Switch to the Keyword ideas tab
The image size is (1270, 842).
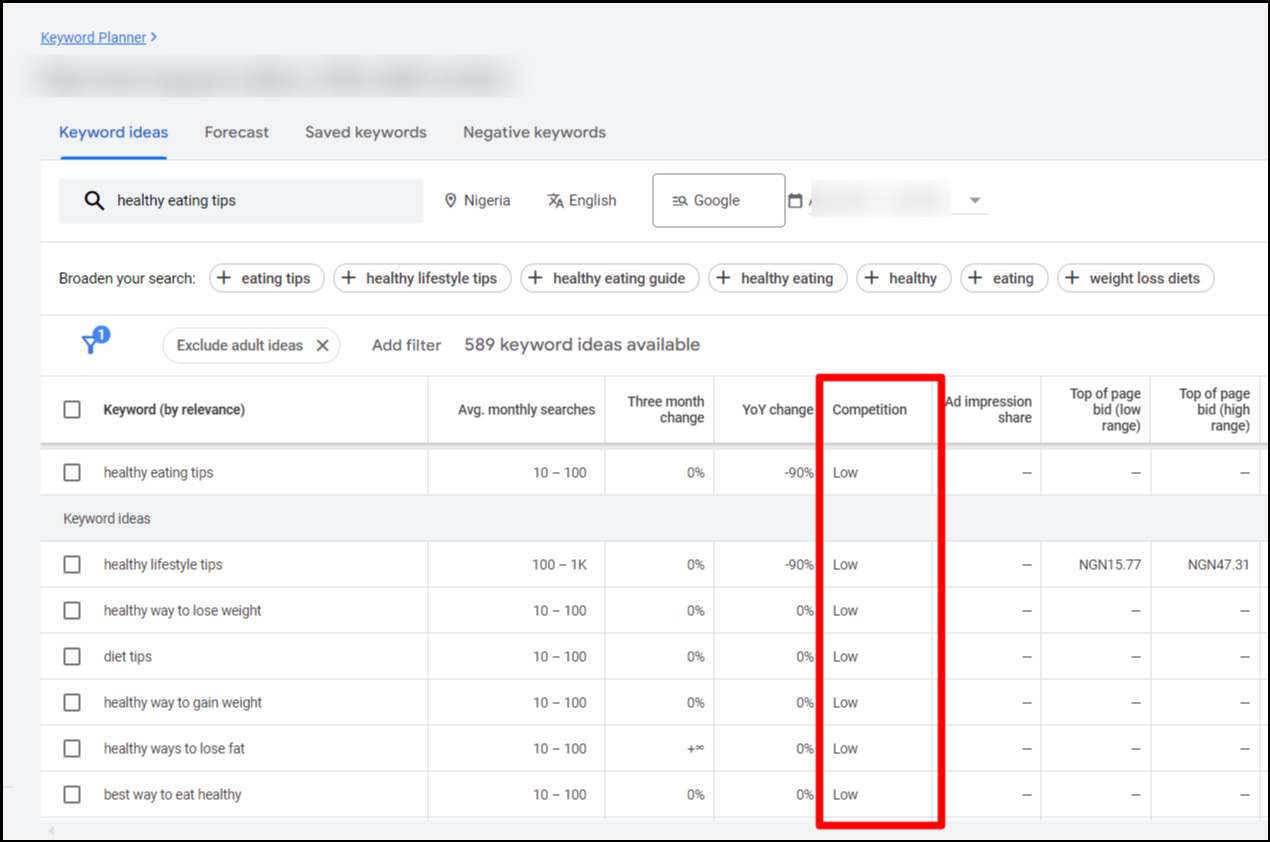114,132
